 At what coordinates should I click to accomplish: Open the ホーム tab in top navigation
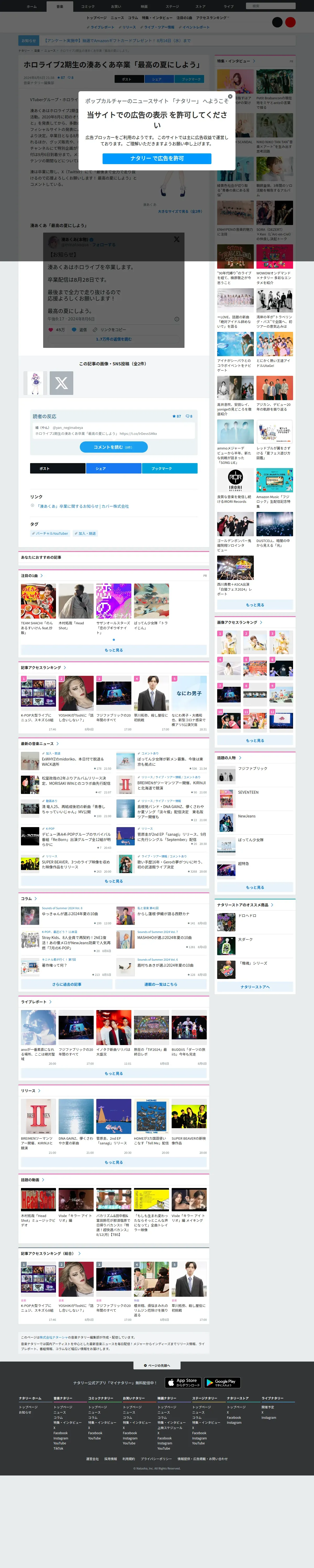point(32,6)
